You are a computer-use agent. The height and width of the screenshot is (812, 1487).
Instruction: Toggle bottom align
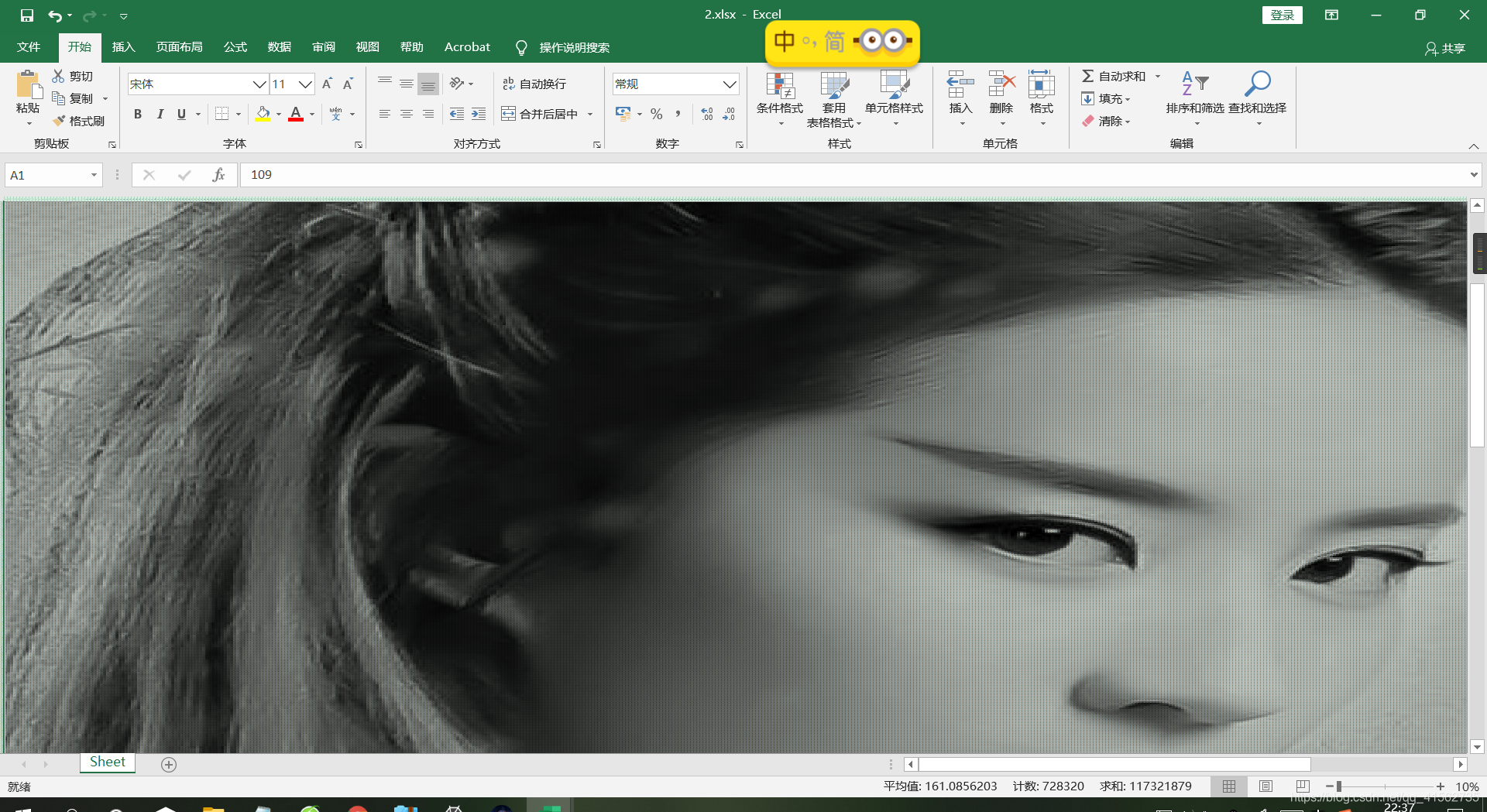pos(428,84)
